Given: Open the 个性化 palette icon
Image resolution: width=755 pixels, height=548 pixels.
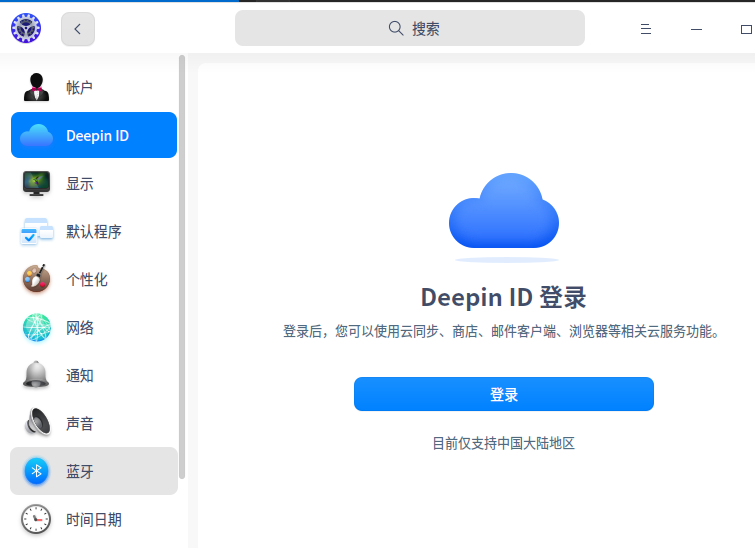Looking at the screenshot, I should tap(36, 279).
